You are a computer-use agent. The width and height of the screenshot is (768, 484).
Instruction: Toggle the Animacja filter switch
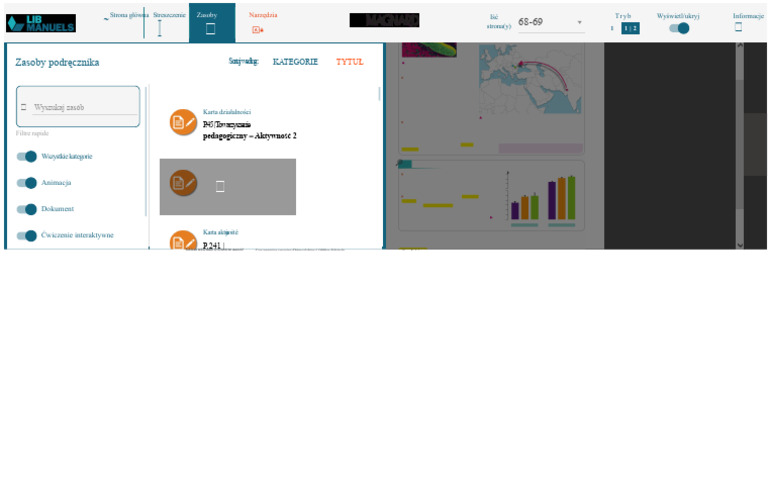26,183
